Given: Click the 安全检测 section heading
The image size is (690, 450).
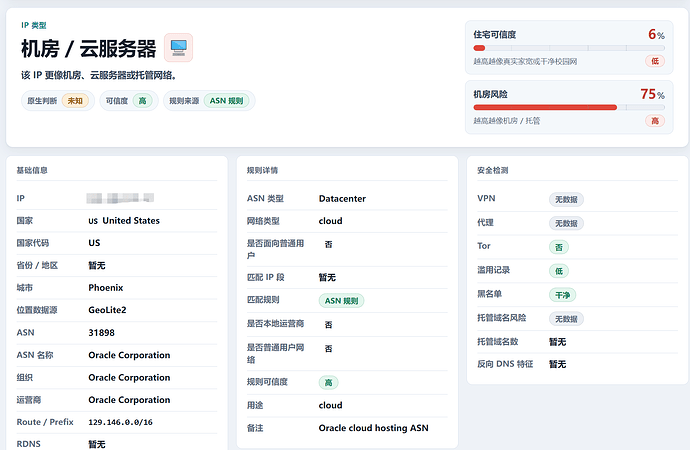Looking at the screenshot, I should tap(493, 170).
